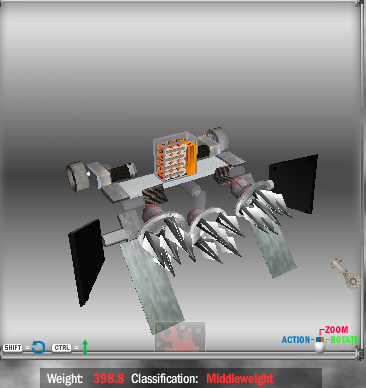Click the SHIFT key indicator
Image resolution: width=366 pixels, height=388 pixels.
(13, 348)
